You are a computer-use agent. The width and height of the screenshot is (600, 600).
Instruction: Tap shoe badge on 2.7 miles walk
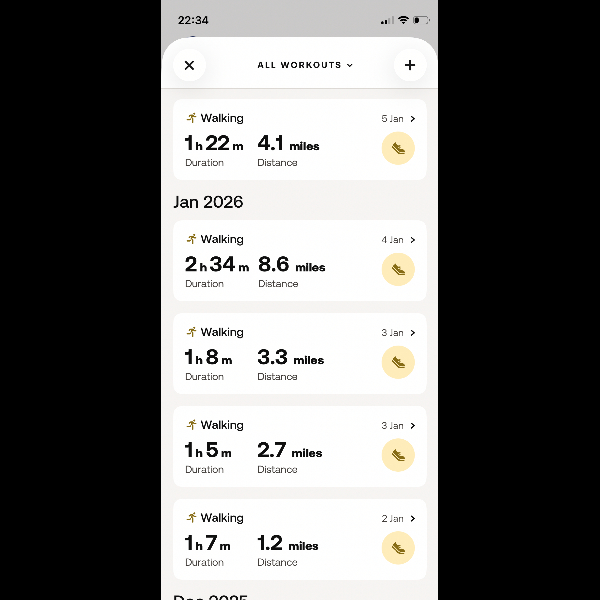tap(398, 455)
